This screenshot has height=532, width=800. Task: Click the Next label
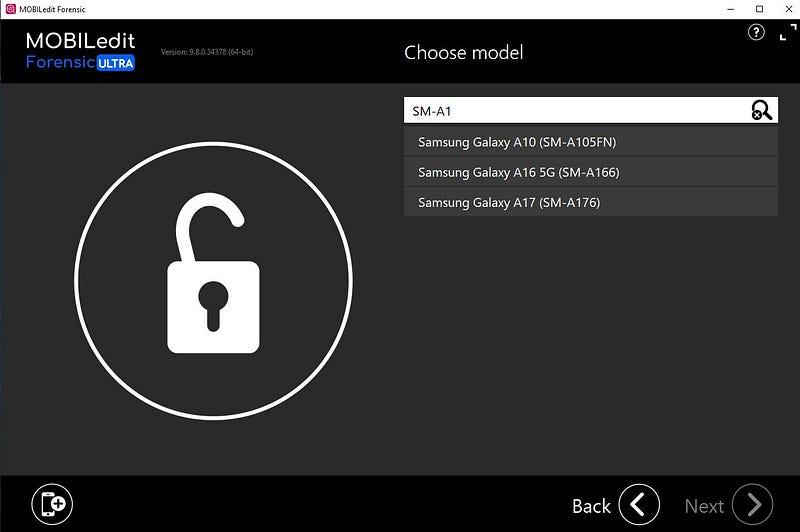[x=704, y=506]
